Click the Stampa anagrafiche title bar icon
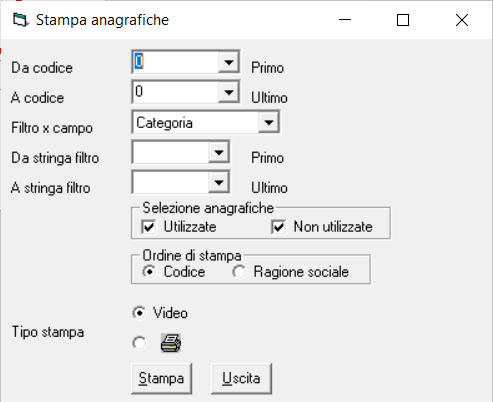This screenshot has height=402, width=493. point(21,20)
